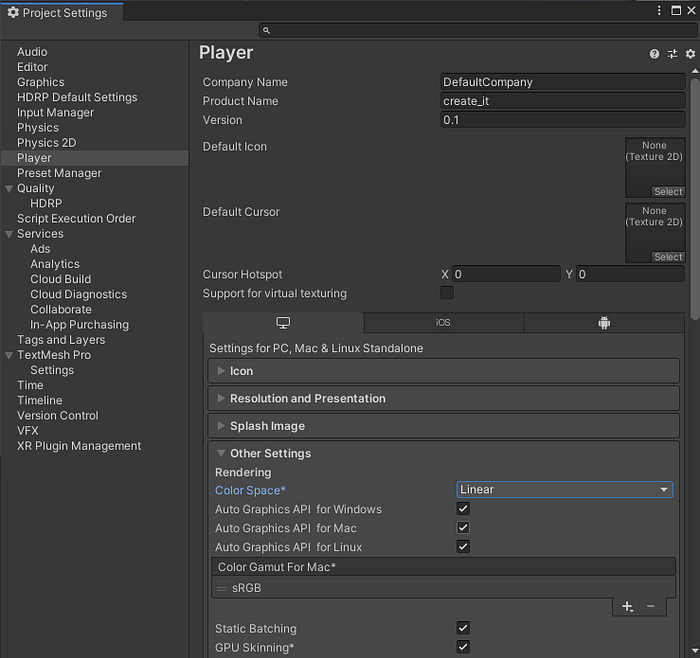Click the minus icon to remove color gamut
This screenshot has height=658, width=700.
[x=651, y=607]
